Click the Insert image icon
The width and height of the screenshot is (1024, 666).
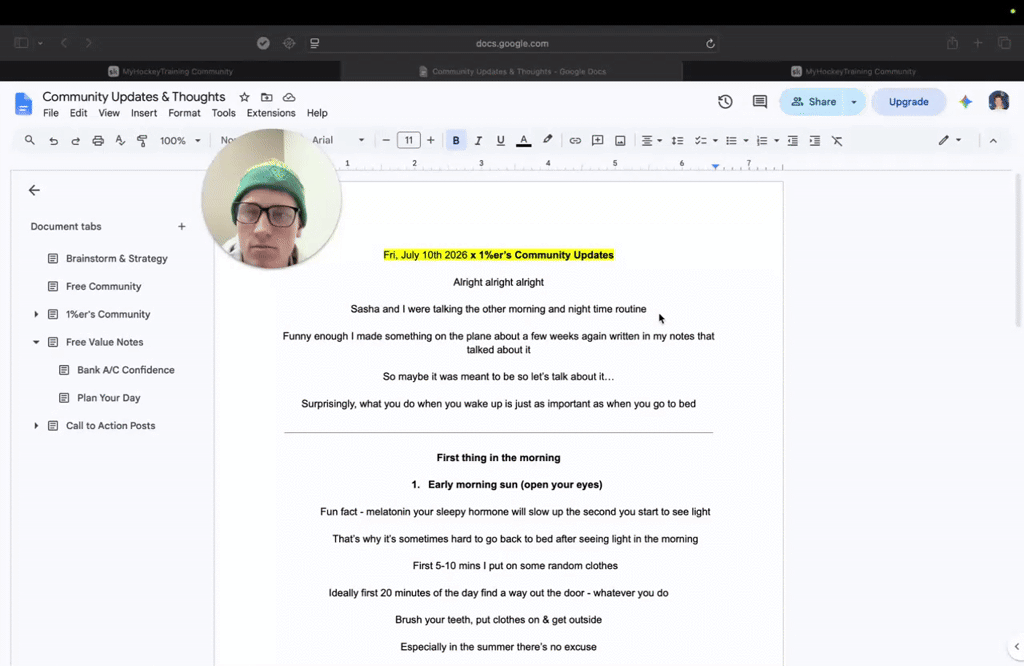click(x=620, y=140)
